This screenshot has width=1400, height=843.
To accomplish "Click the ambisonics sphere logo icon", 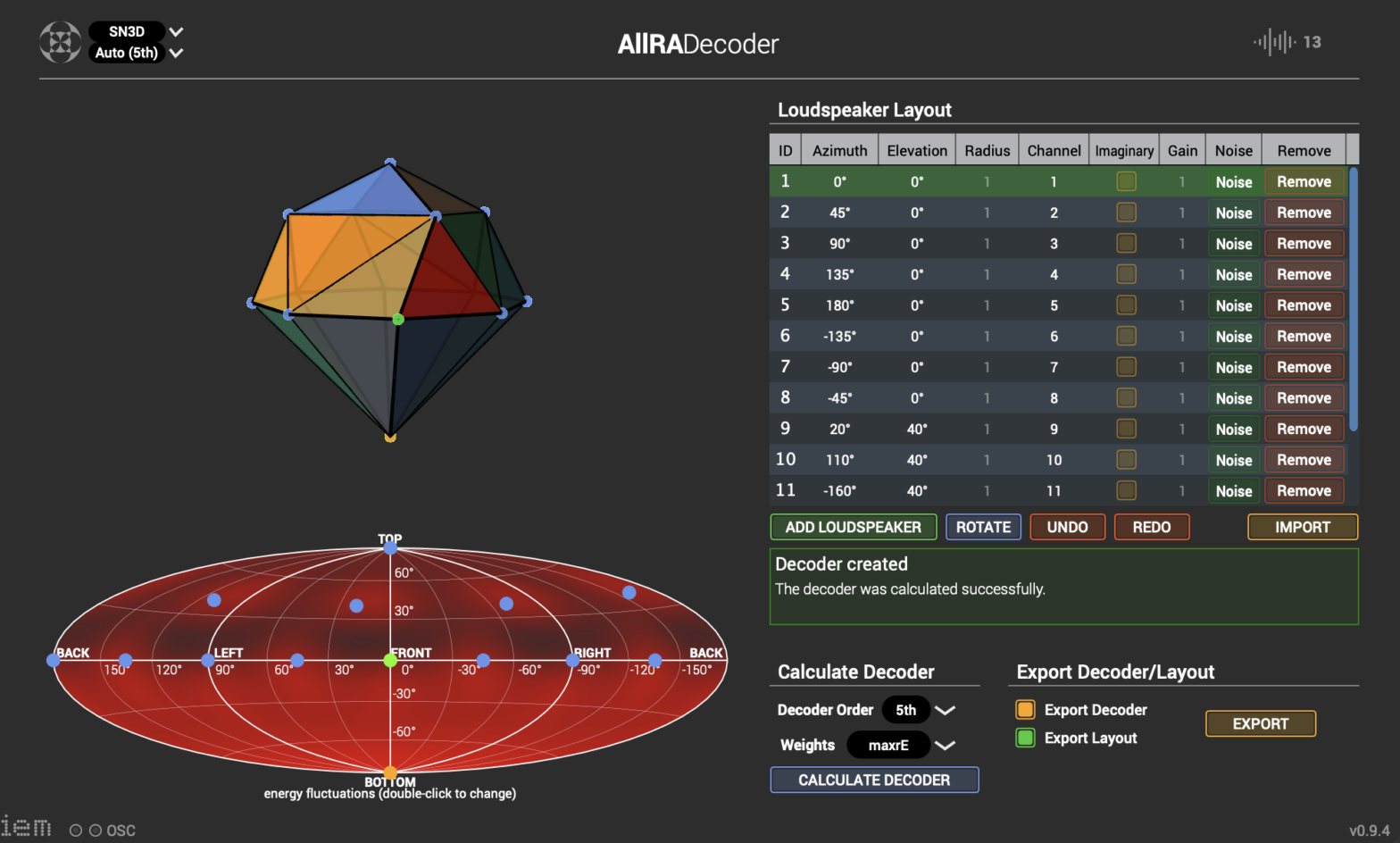I will pos(60,42).
